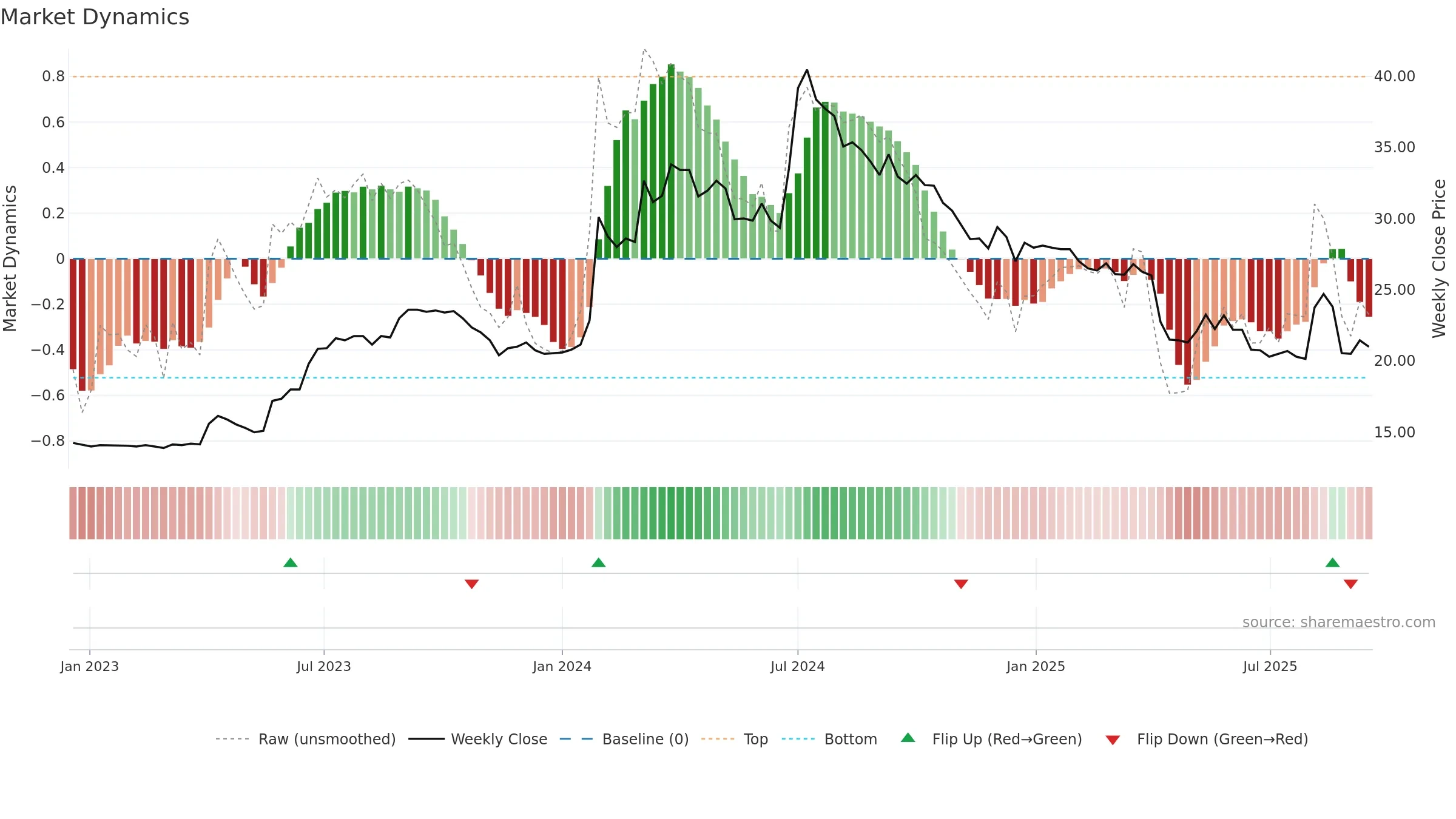Screen dimensions: 1456x819
Task: Toggle the Weekly Close legend entry
Action: point(478,739)
